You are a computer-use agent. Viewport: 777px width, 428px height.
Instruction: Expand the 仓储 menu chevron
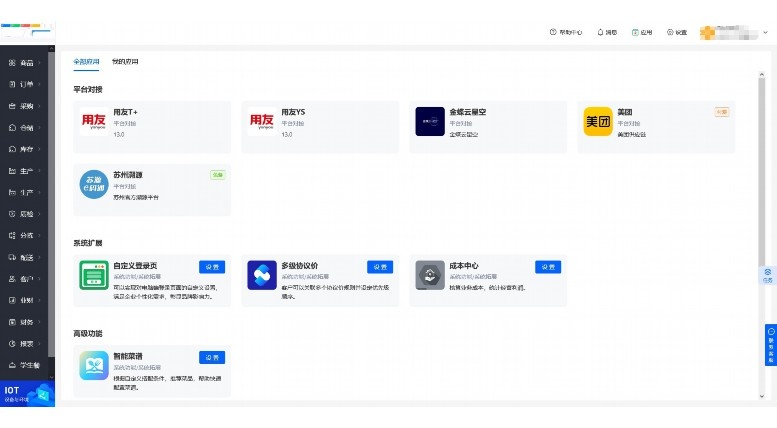click(39, 127)
